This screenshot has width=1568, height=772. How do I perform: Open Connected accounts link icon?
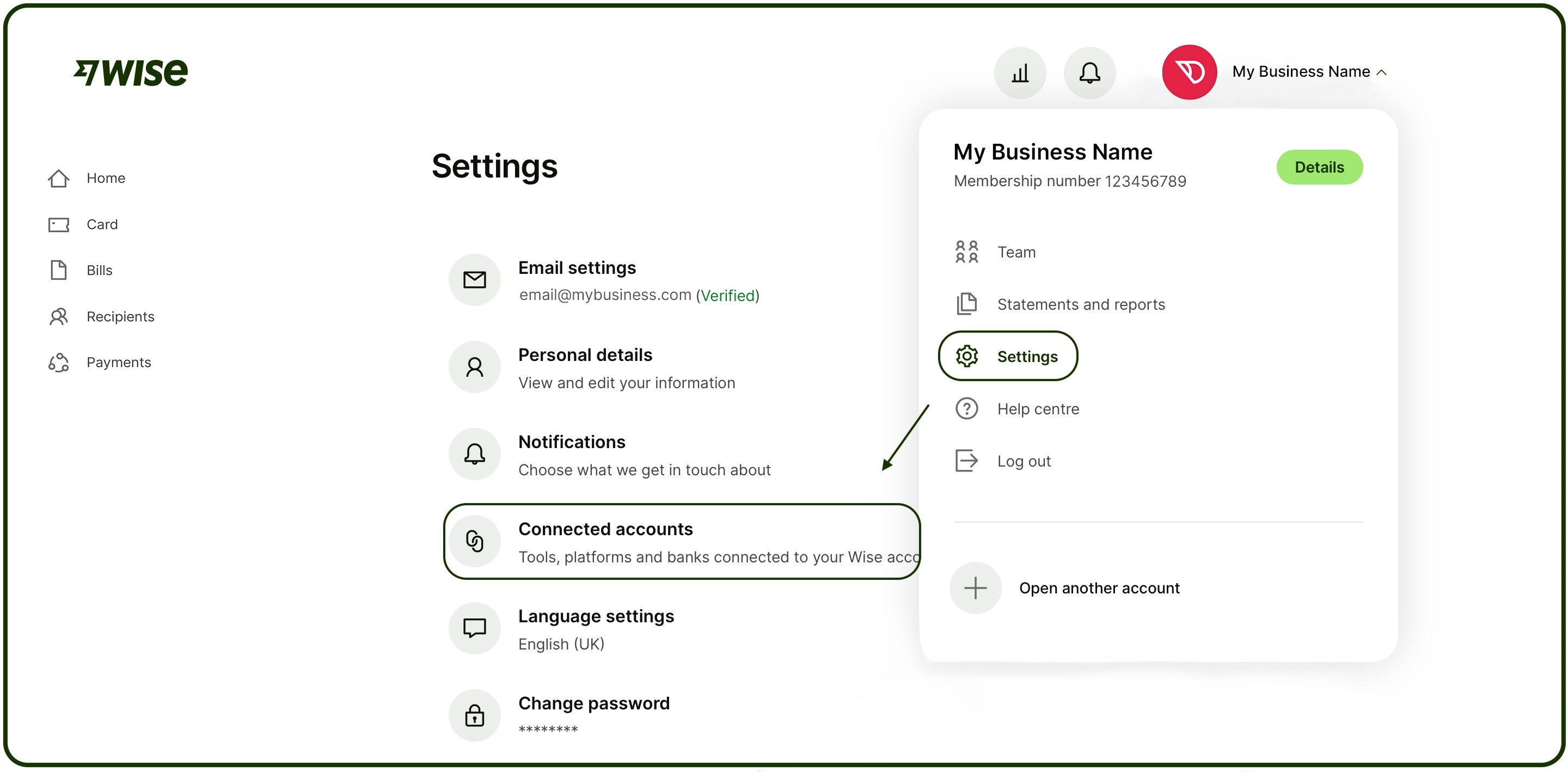474,541
